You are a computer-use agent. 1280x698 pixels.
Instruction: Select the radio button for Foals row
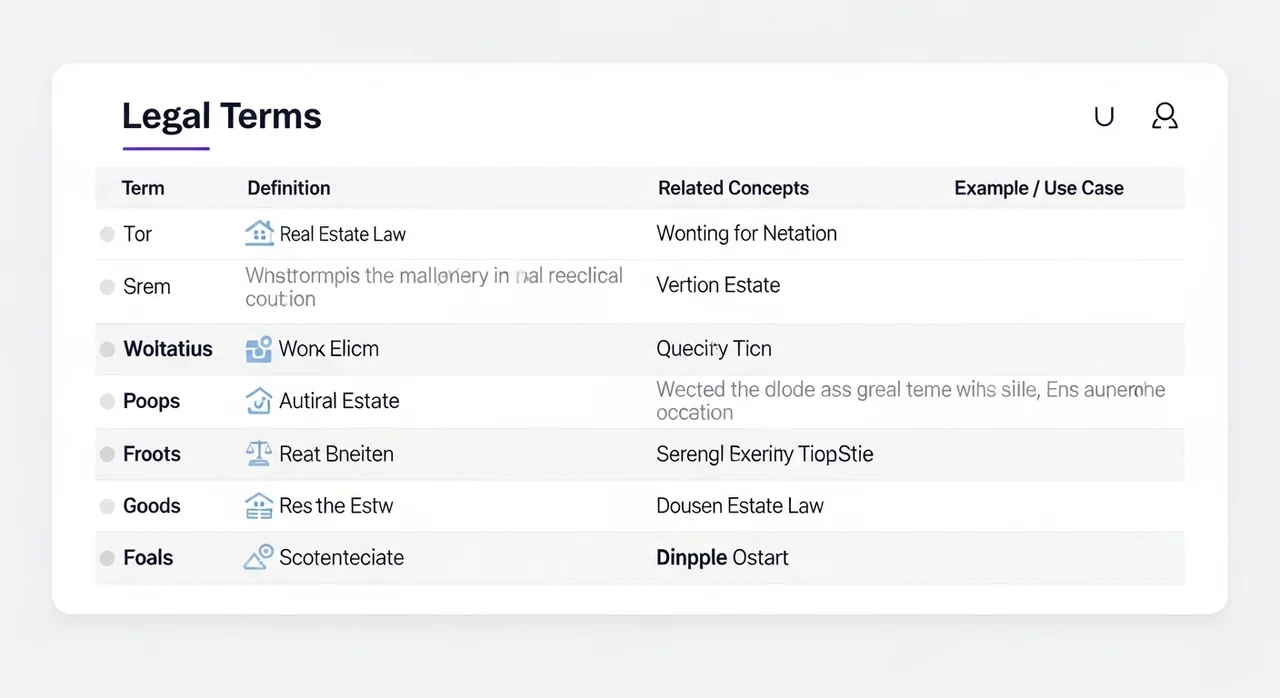(x=107, y=558)
